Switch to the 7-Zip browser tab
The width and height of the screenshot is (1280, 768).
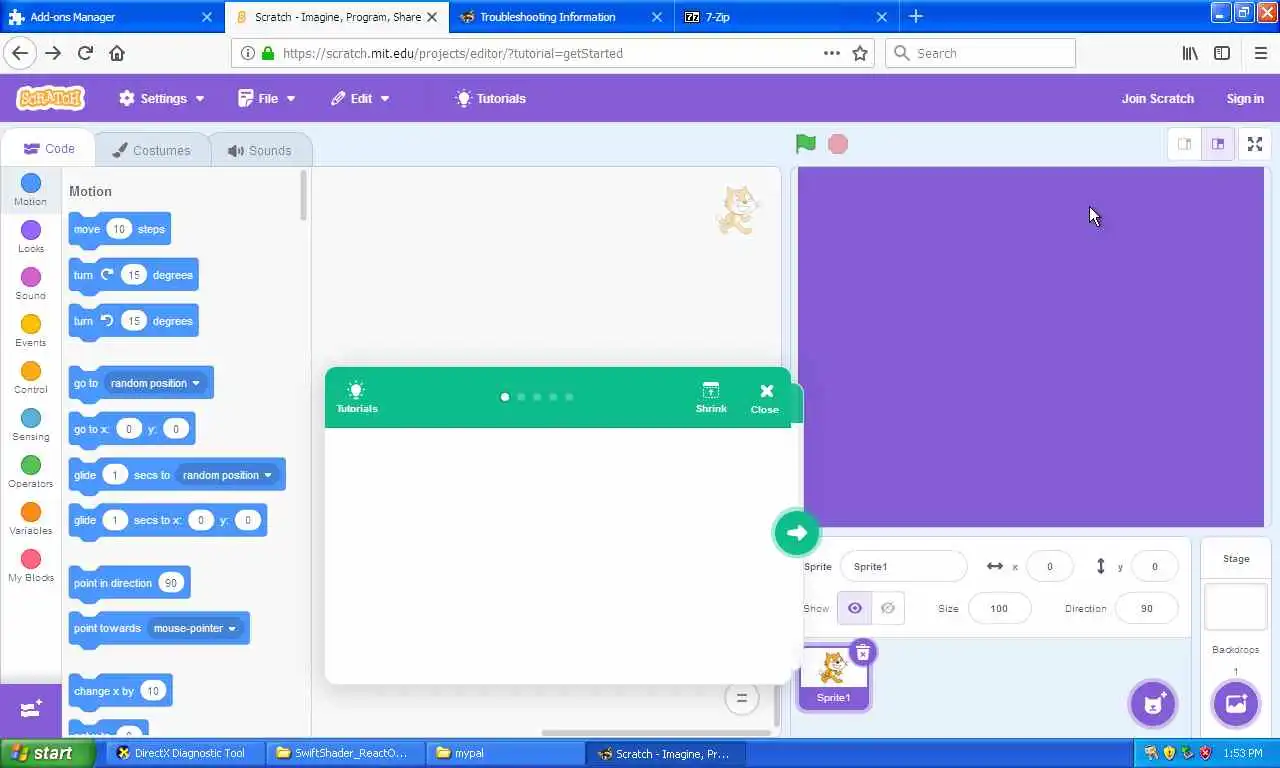787,17
